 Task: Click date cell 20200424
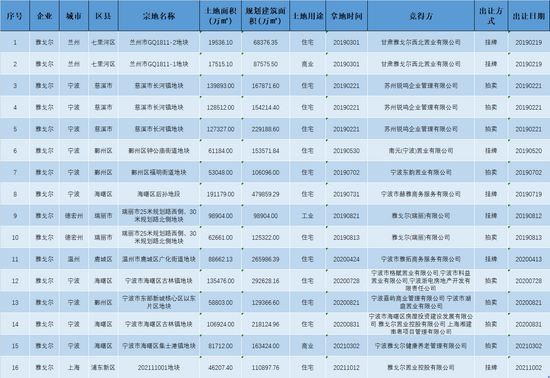tap(347, 259)
